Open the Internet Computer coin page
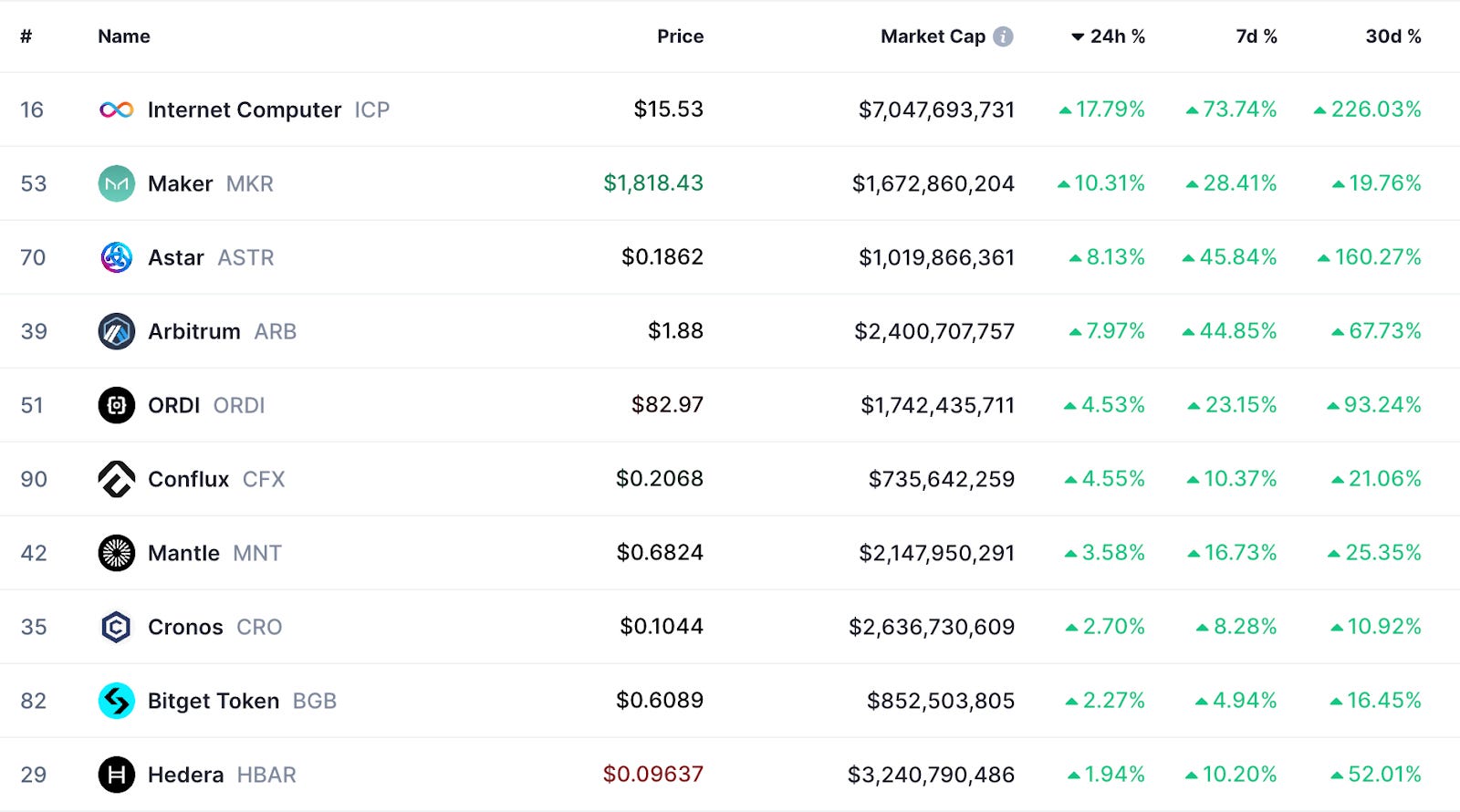 coord(245,110)
